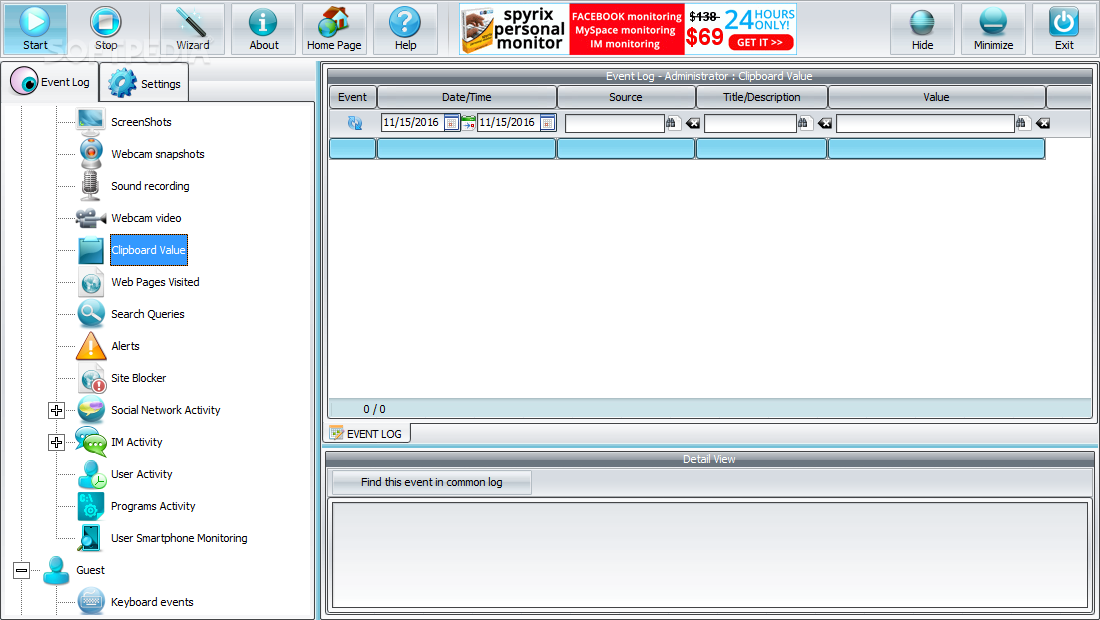
Task: Click the Stop monitoring button
Action: click(x=106, y=29)
